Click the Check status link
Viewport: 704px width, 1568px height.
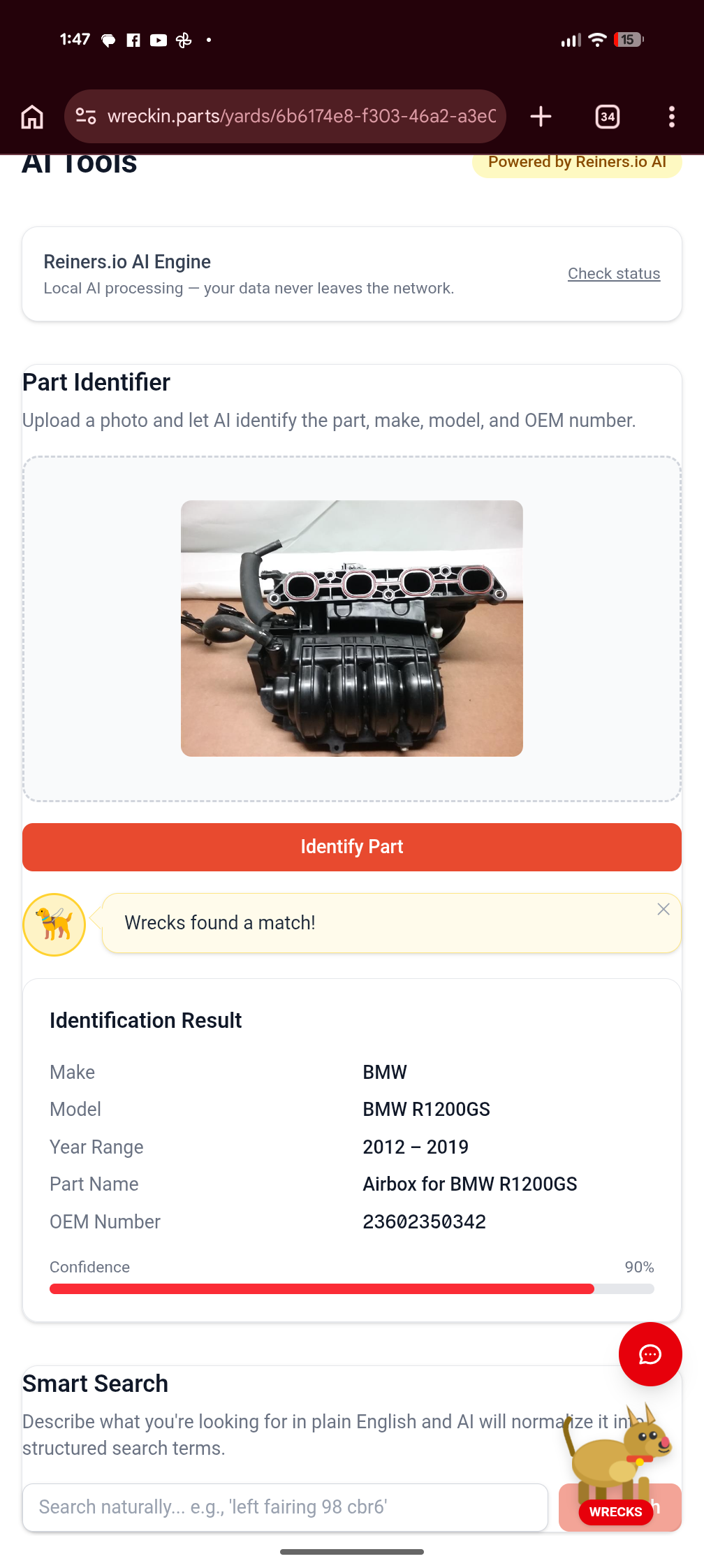tap(613, 274)
